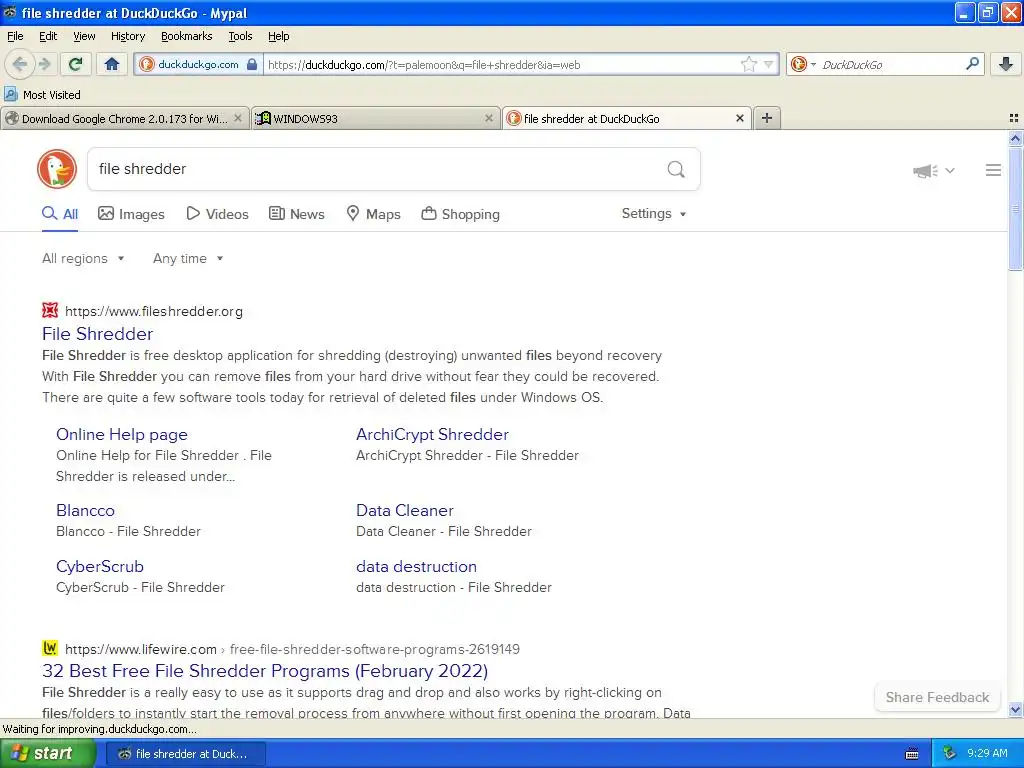Go forward with the forward arrow button
Viewport: 1024px width, 768px height.
pos(44,64)
